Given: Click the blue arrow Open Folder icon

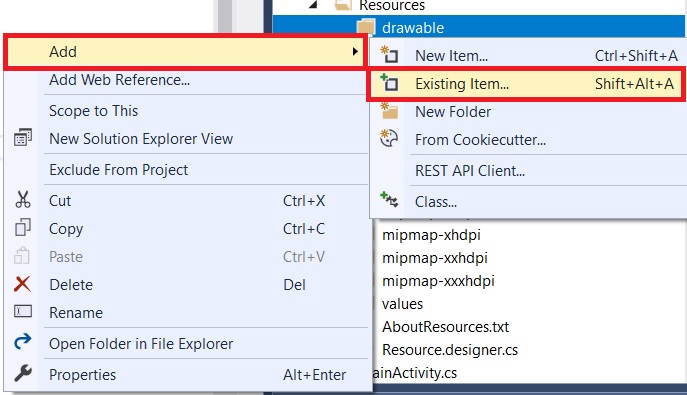Looking at the screenshot, I should point(23,342).
